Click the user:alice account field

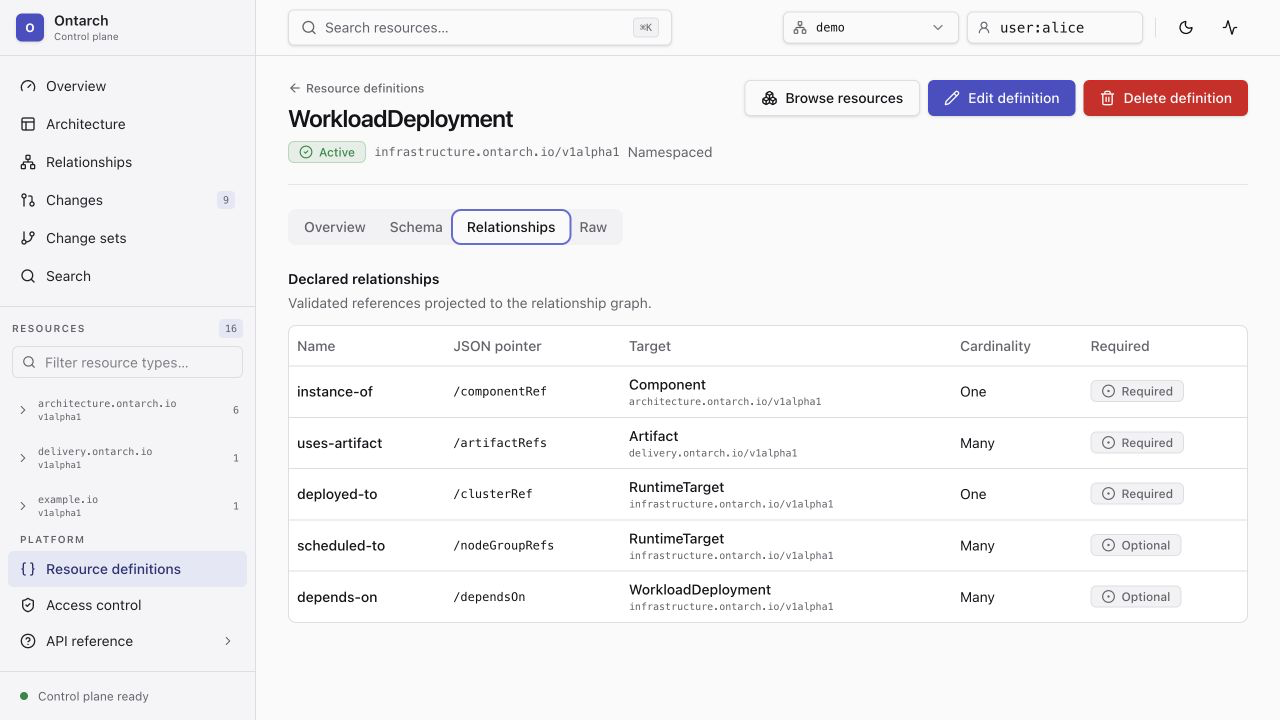[1054, 28]
